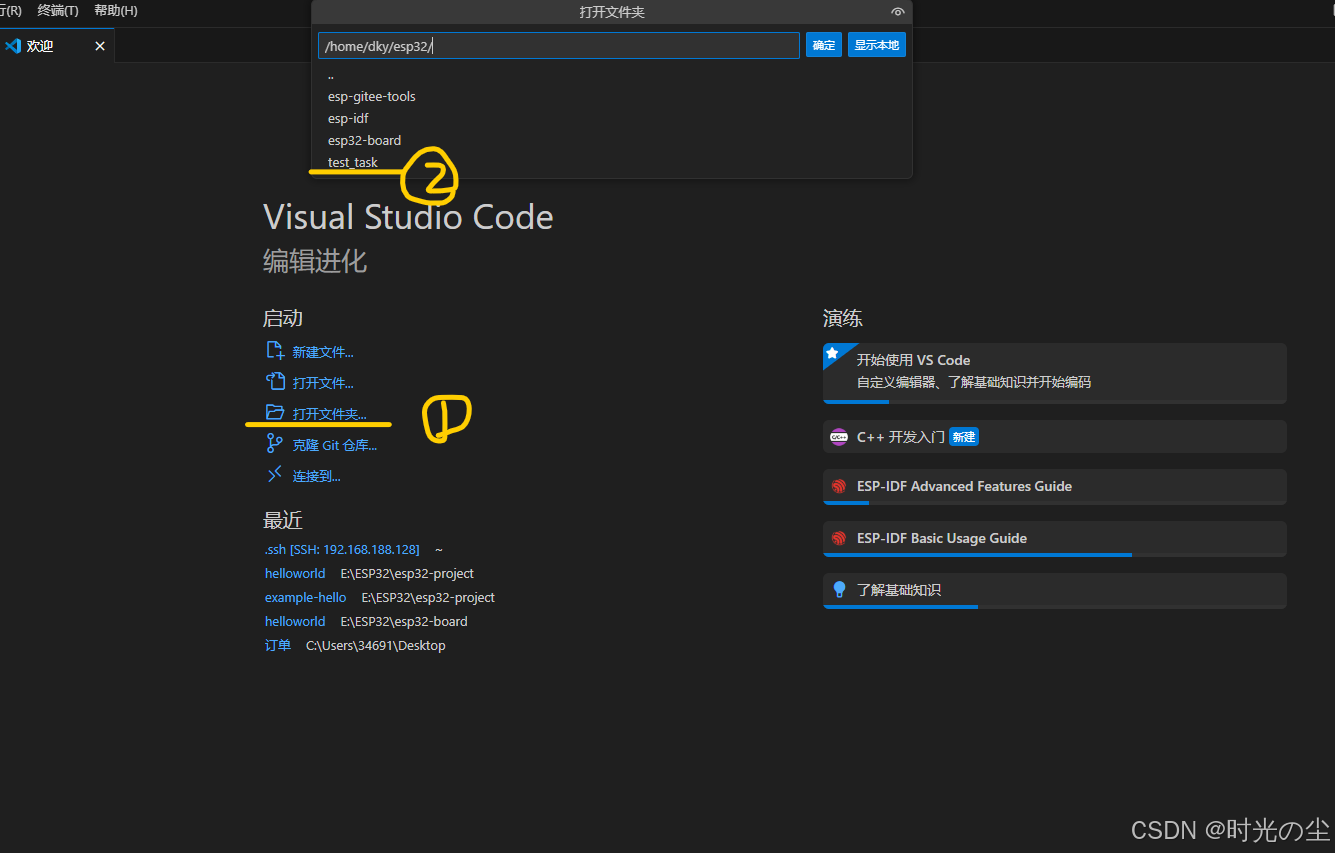Click the remote connection icon beside 连接到
The height and width of the screenshot is (853, 1335).
[x=277, y=474]
